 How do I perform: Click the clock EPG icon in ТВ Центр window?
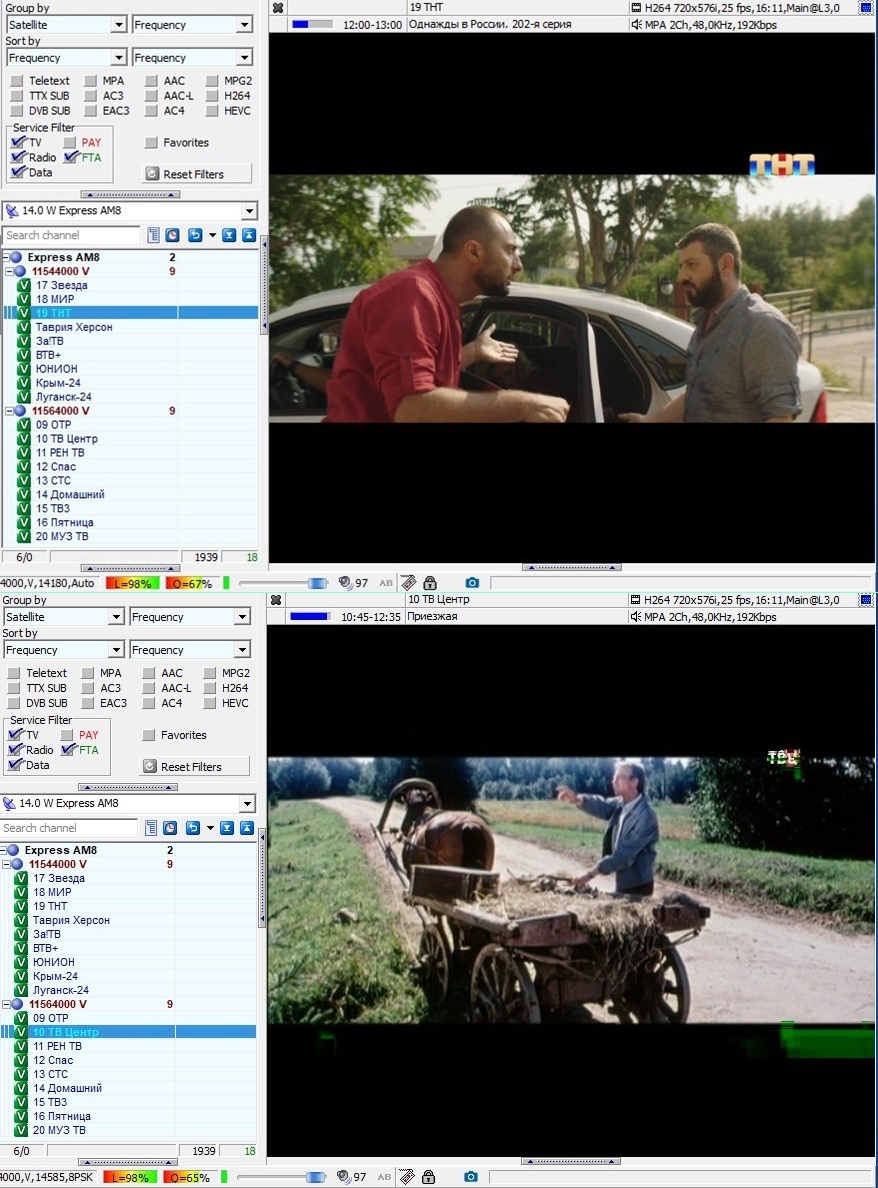pos(170,828)
